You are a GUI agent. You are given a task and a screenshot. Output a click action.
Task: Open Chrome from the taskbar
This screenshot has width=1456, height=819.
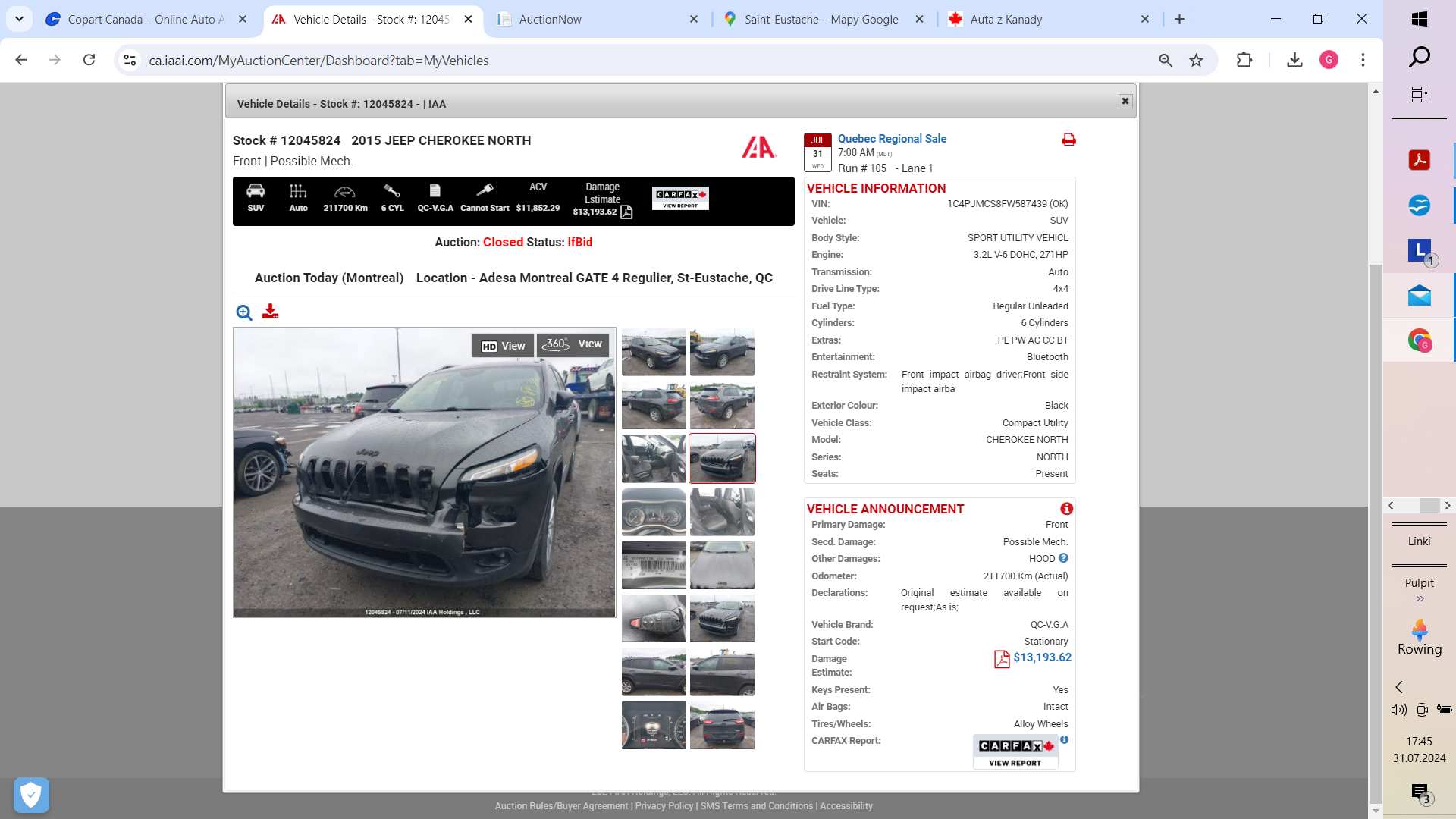pyautogui.click(x=1419, y=340)
